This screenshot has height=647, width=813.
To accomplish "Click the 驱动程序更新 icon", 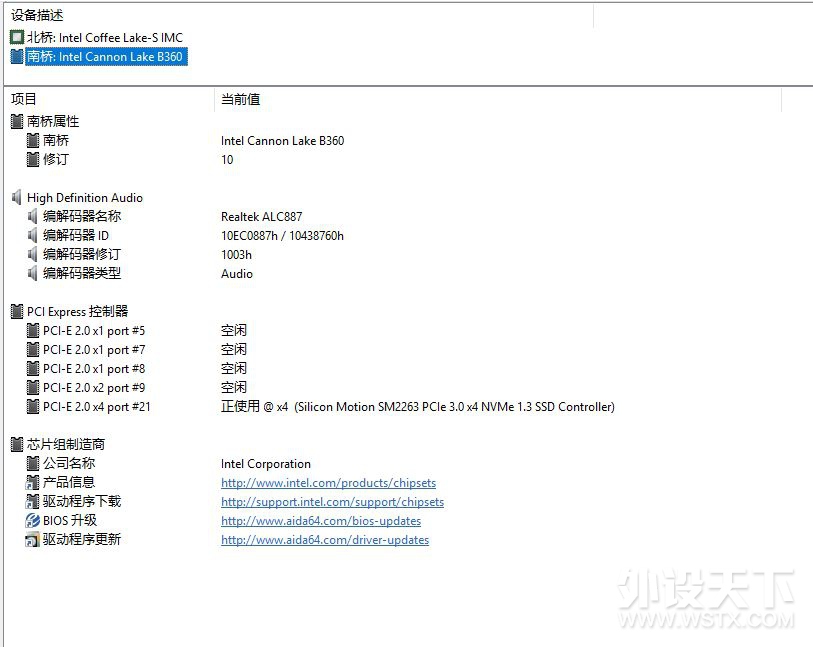I will coord(32,540).
